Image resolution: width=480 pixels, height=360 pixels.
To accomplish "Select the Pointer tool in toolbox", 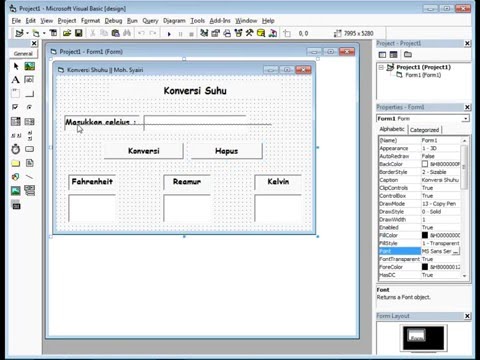I will (16, 66).
